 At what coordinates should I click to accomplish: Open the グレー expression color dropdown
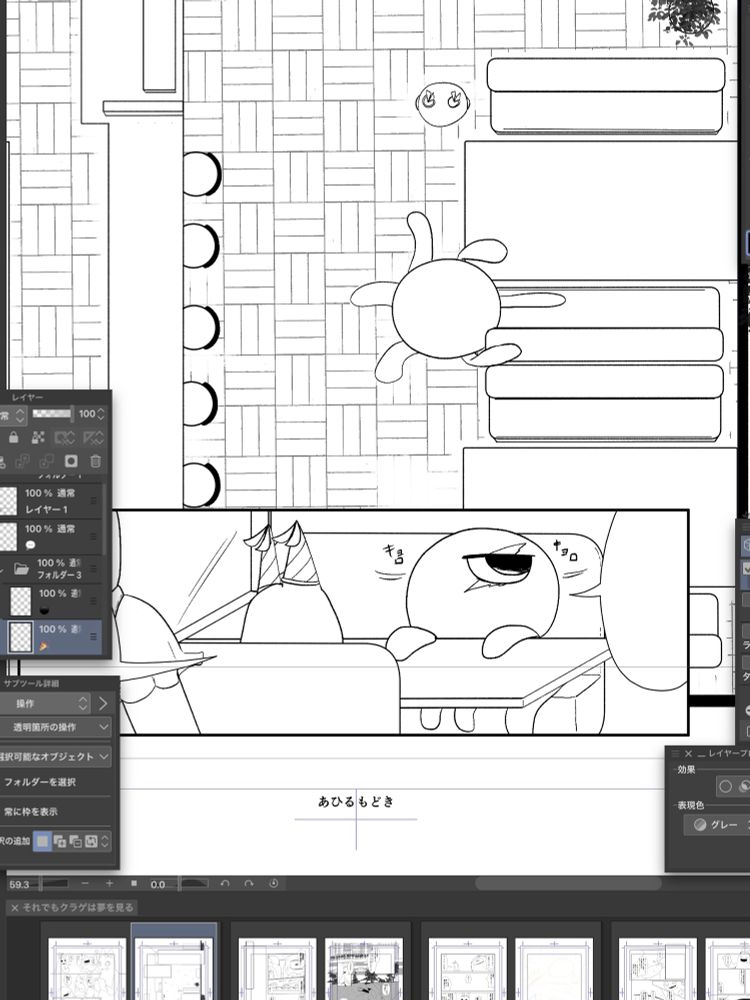717,825
